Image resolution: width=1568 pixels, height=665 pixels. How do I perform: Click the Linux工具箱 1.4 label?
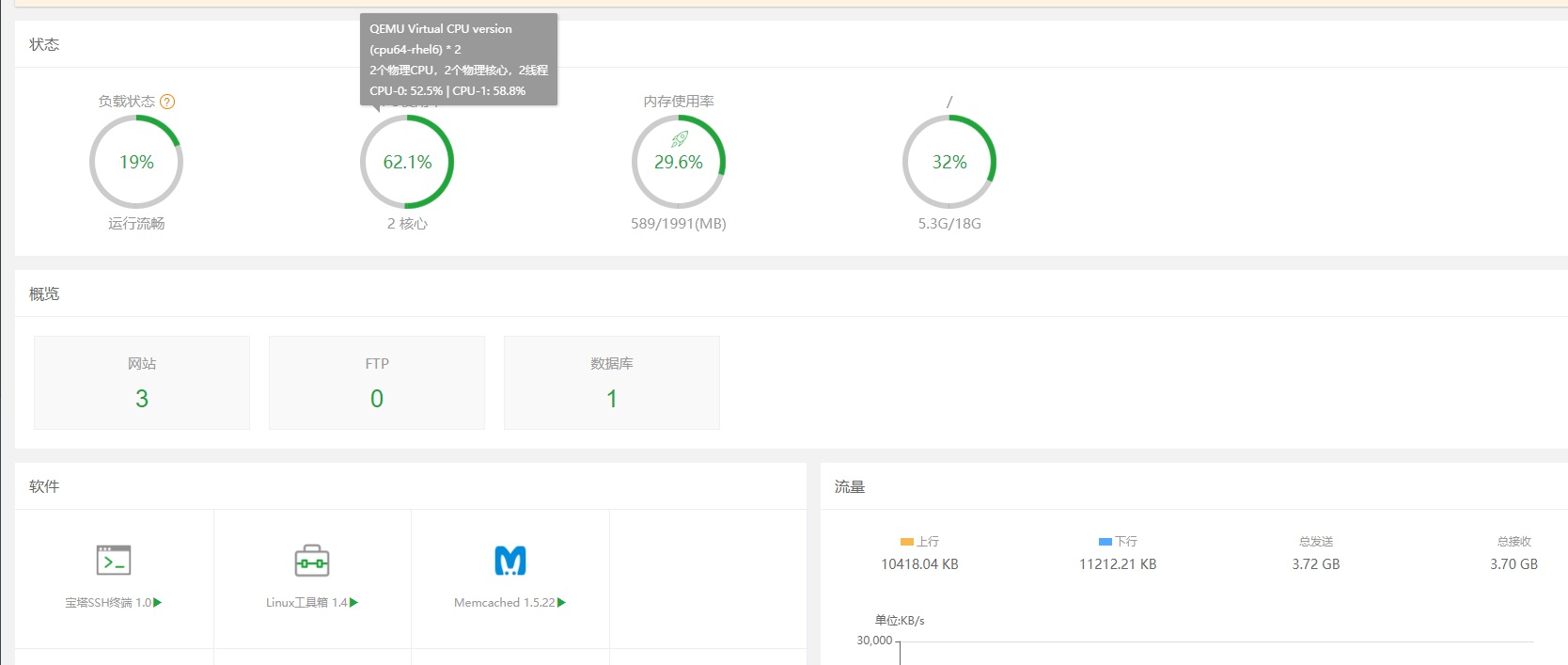coord(306,603)
